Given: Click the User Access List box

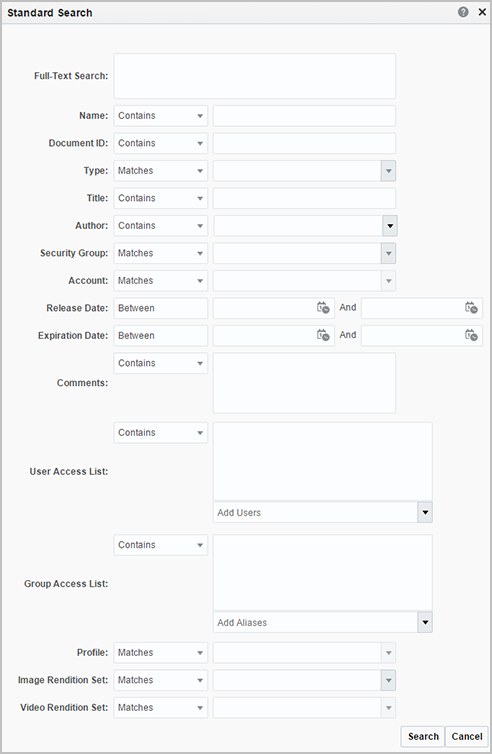Looking at the screenshot, I should (323, 461).
